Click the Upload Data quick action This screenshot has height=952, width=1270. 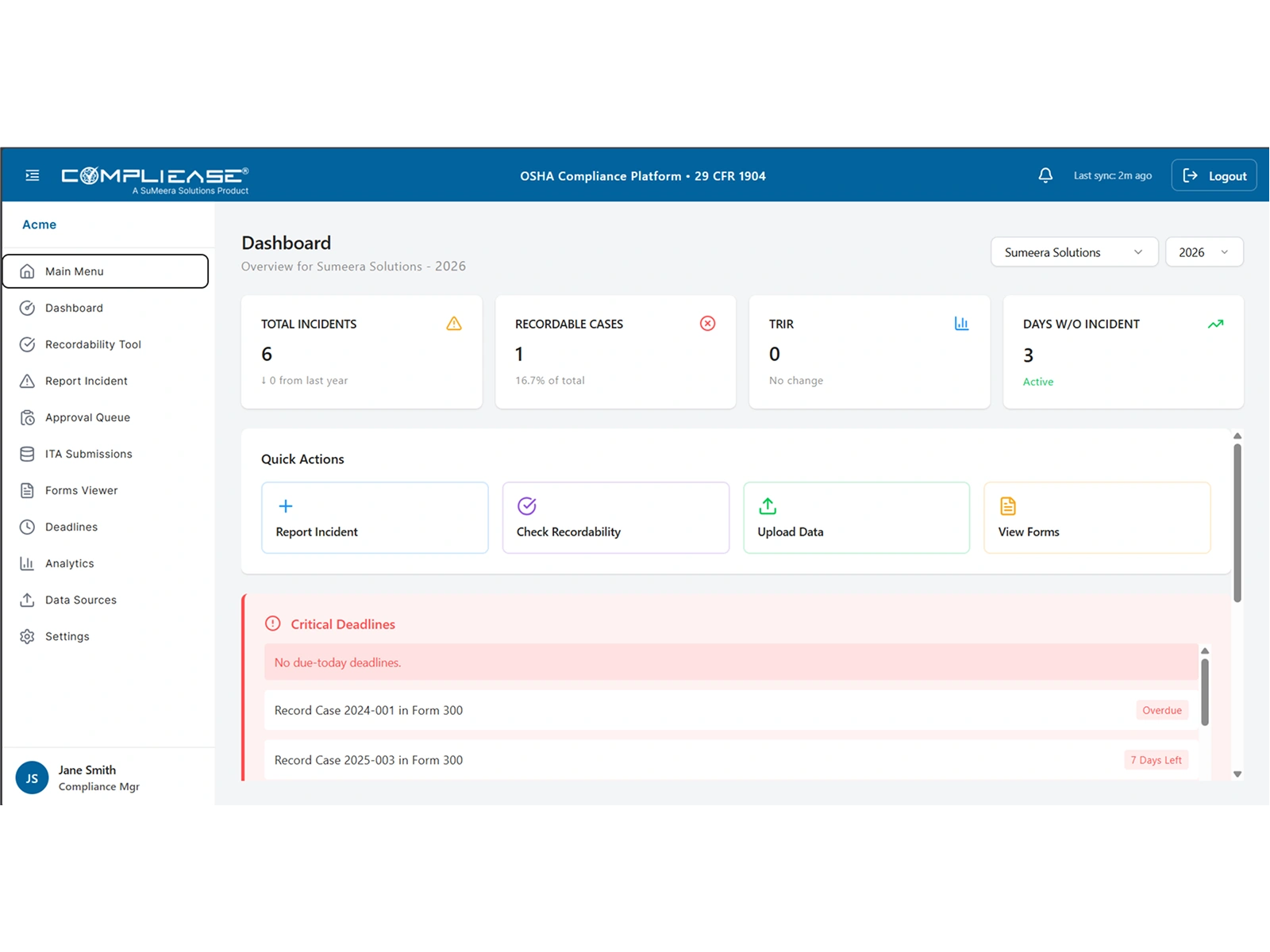pos(856,517)
